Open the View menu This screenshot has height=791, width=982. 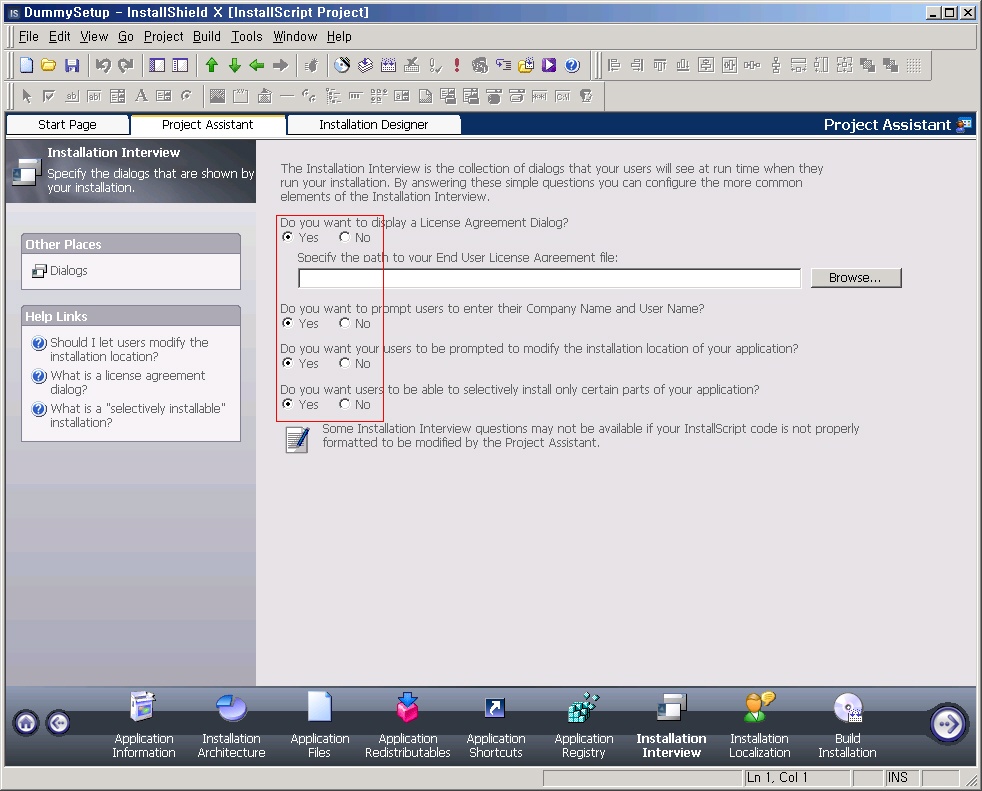tap(94, 36)
